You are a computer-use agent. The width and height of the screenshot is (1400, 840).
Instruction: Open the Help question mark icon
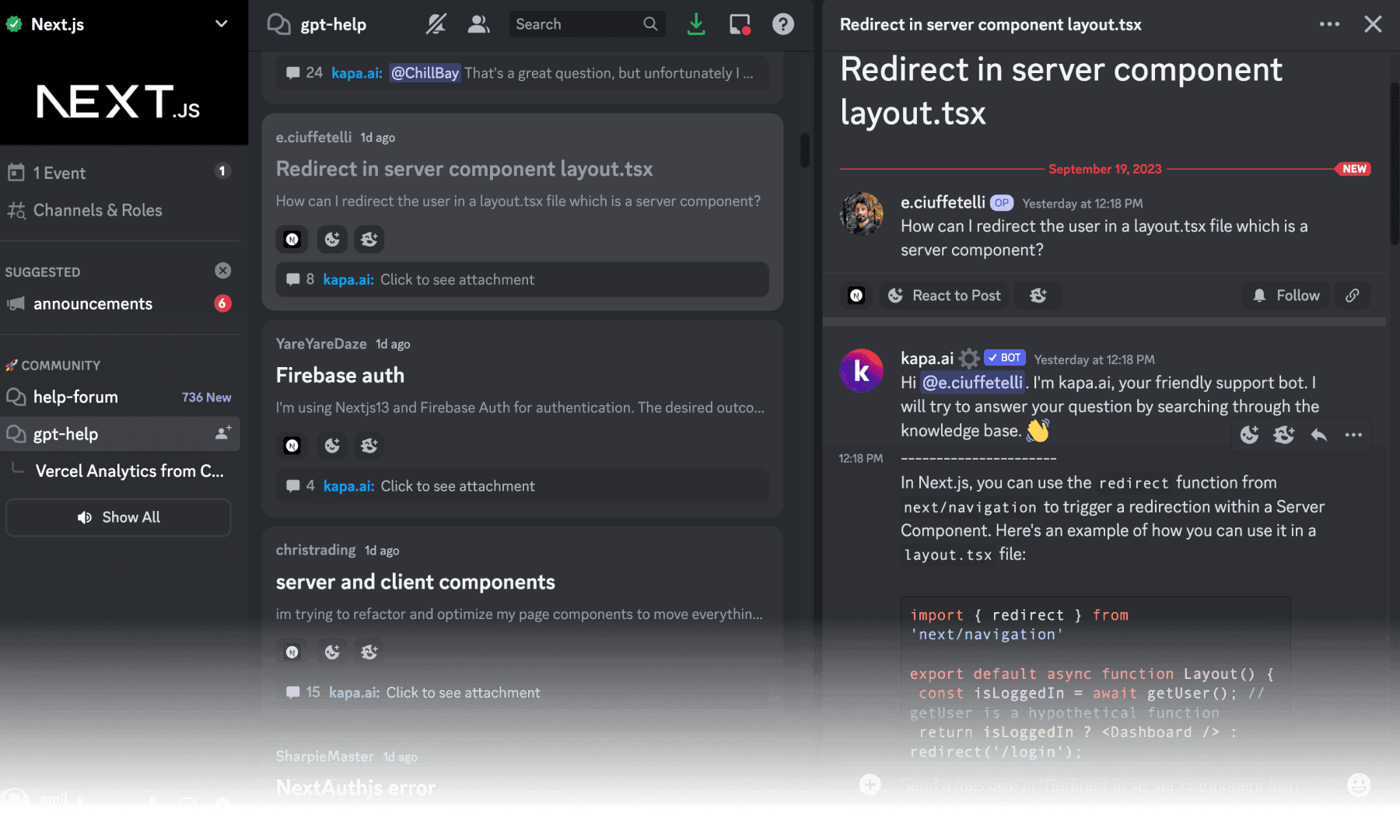click(x=783, y=24)
